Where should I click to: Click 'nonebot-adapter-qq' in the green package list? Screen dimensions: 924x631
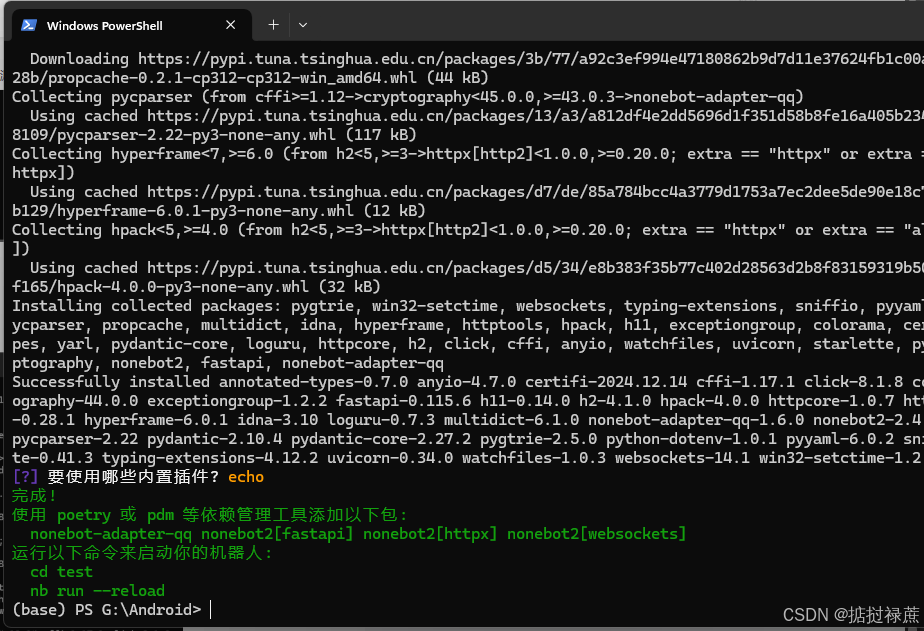(111, 534)
